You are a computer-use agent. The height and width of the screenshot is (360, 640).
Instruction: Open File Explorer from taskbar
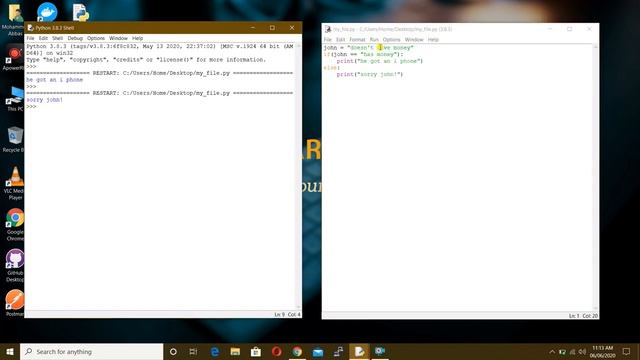(x=235, y=351)
